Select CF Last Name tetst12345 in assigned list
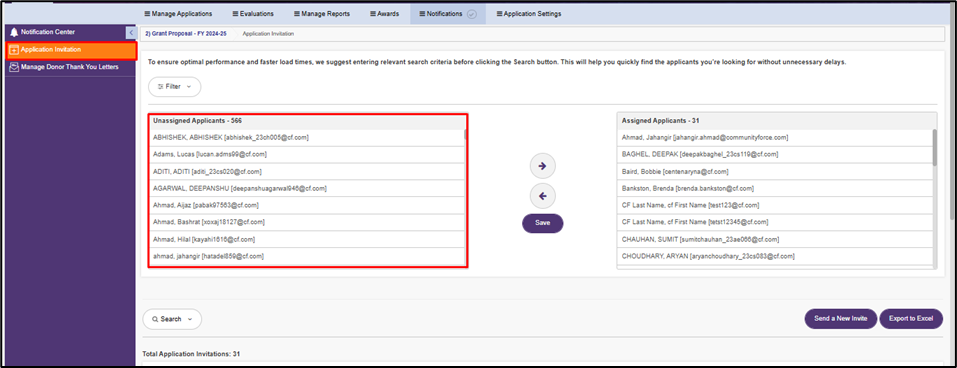 (775, 222)
